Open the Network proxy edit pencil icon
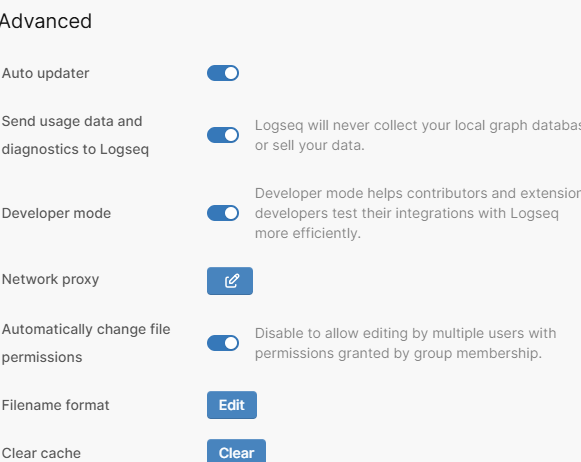The width and height of the screenshot is (581, 462). pyautogui.click(x=230, y=281)
